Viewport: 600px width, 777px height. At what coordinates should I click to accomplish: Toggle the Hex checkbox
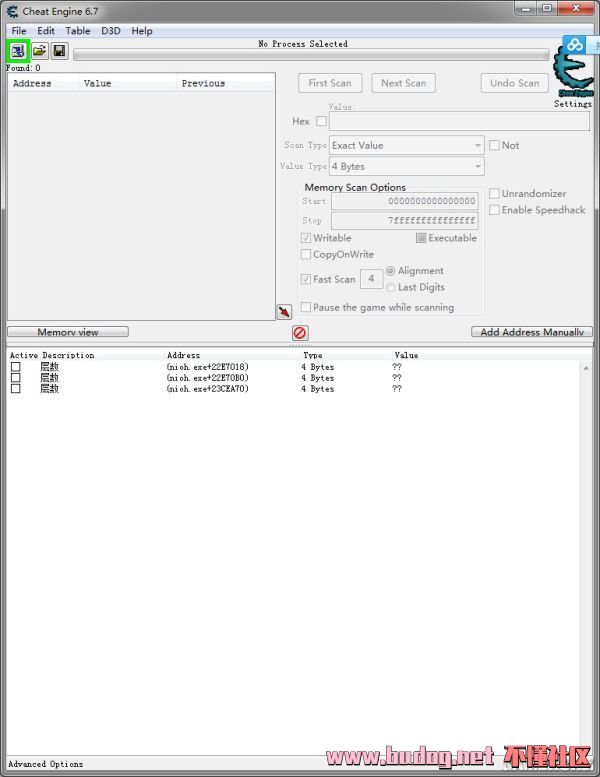coord(321,121)
